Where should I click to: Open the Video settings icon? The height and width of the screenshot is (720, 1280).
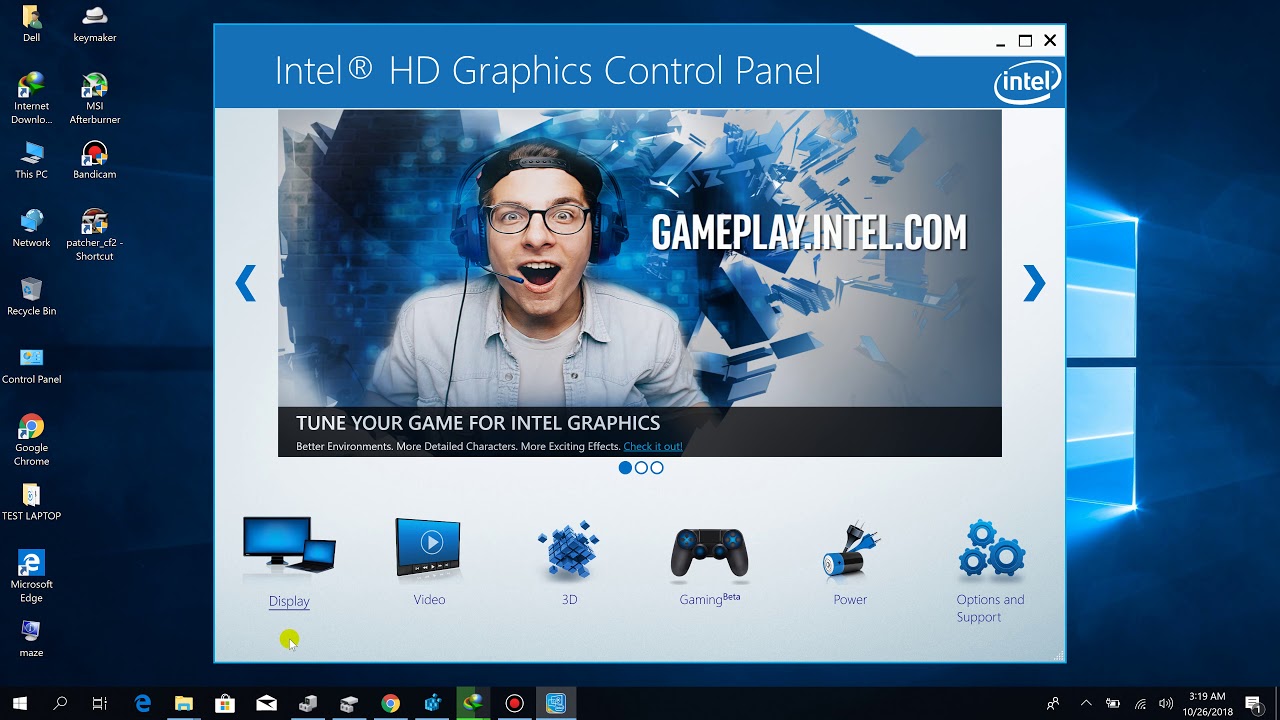click(428, 547)
